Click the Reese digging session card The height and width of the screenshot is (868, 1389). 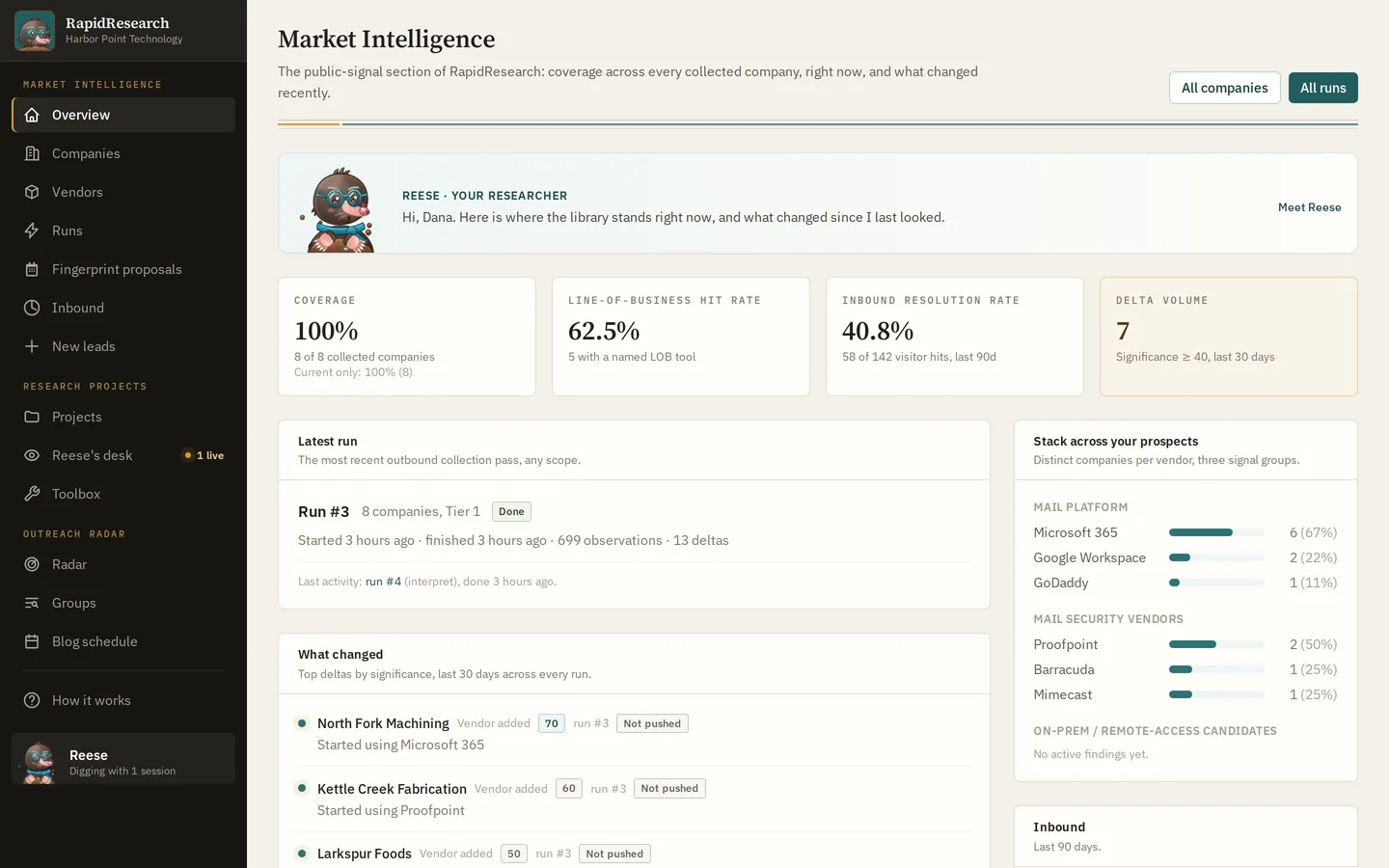click(123, 759)
